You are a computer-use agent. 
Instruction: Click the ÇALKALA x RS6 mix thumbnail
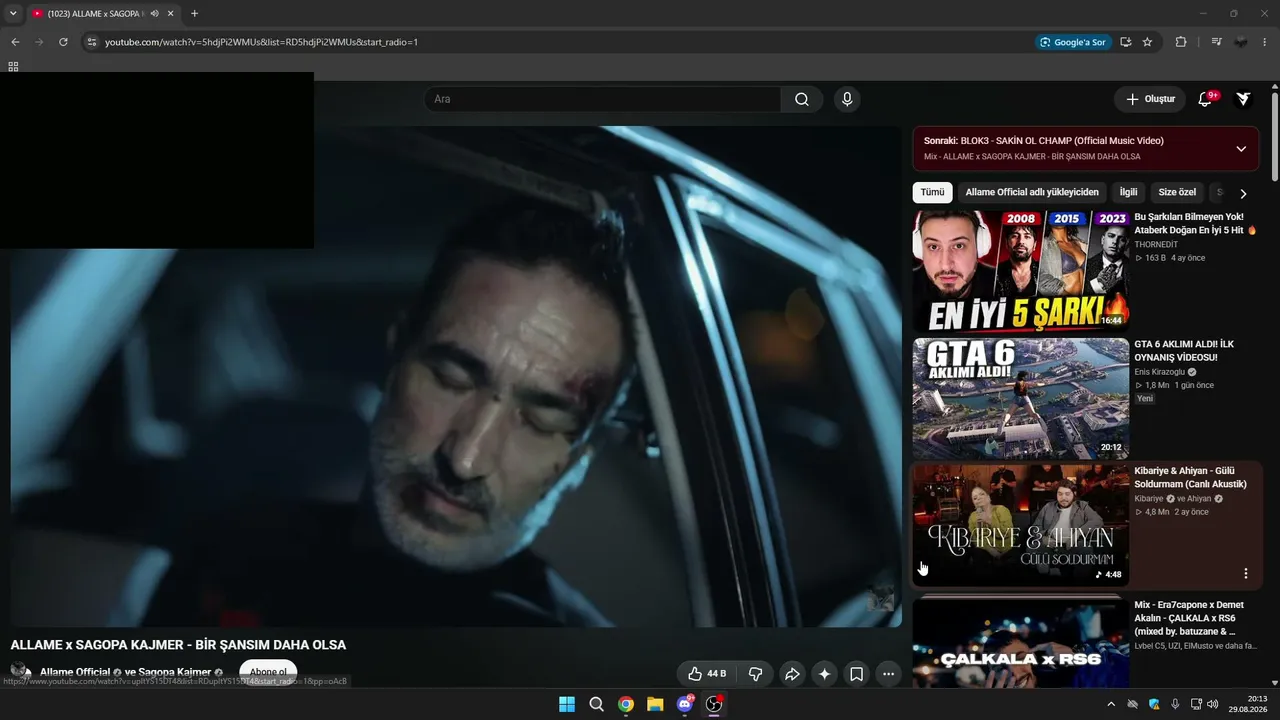[x=1021, y=642]
